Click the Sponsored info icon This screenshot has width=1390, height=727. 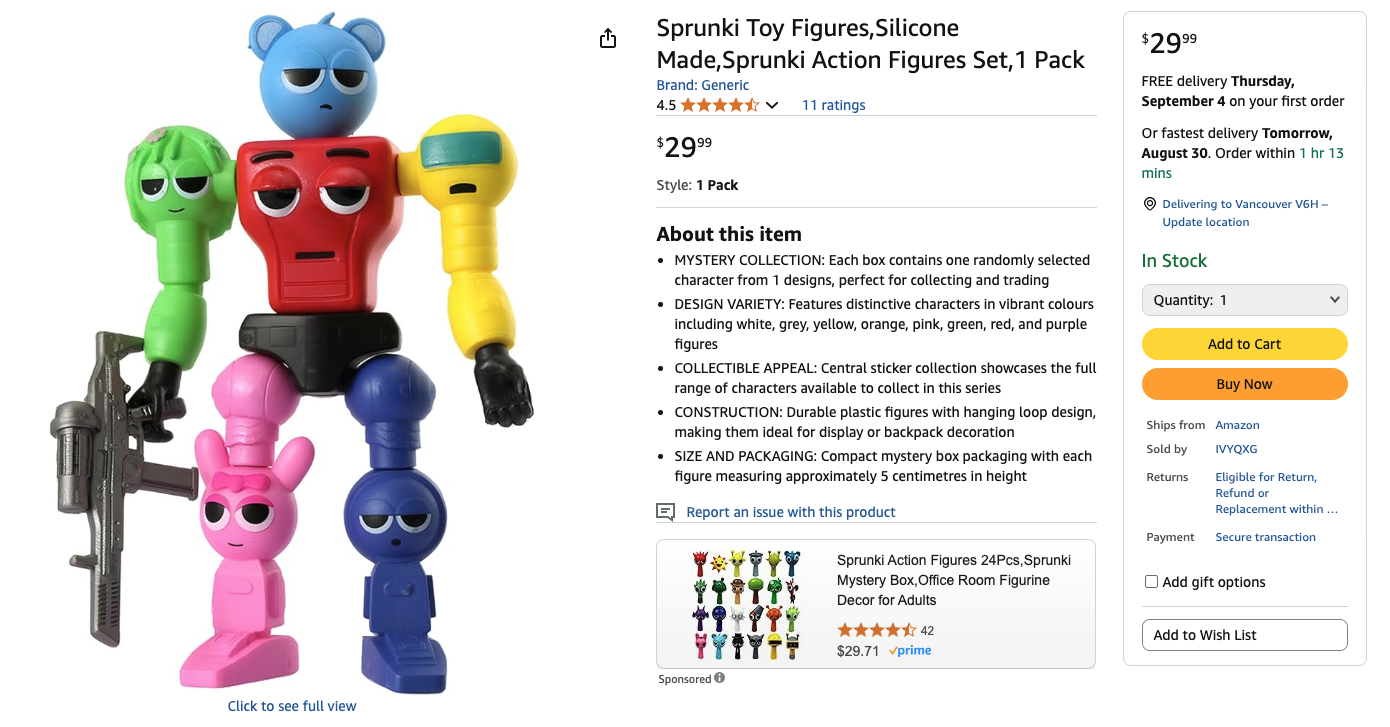720,678
